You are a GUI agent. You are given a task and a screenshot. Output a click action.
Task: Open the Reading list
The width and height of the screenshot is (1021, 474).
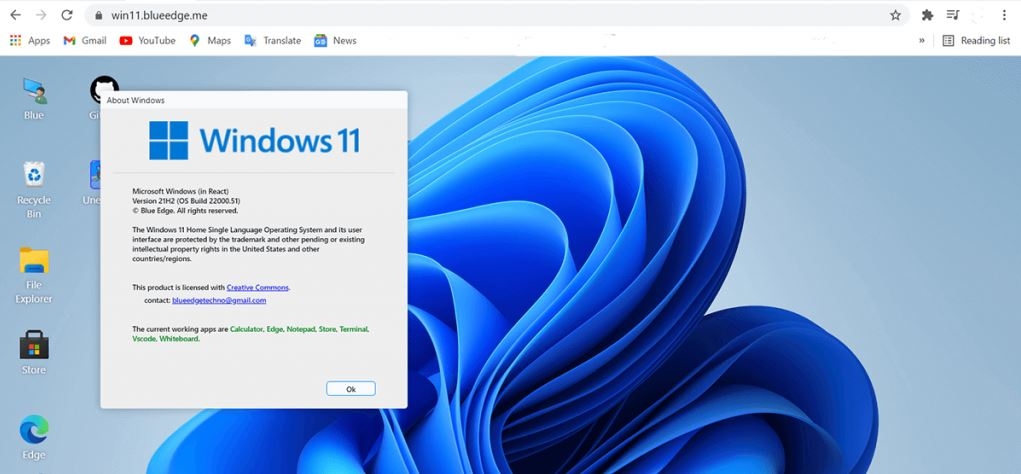click(x=976, y=40)
